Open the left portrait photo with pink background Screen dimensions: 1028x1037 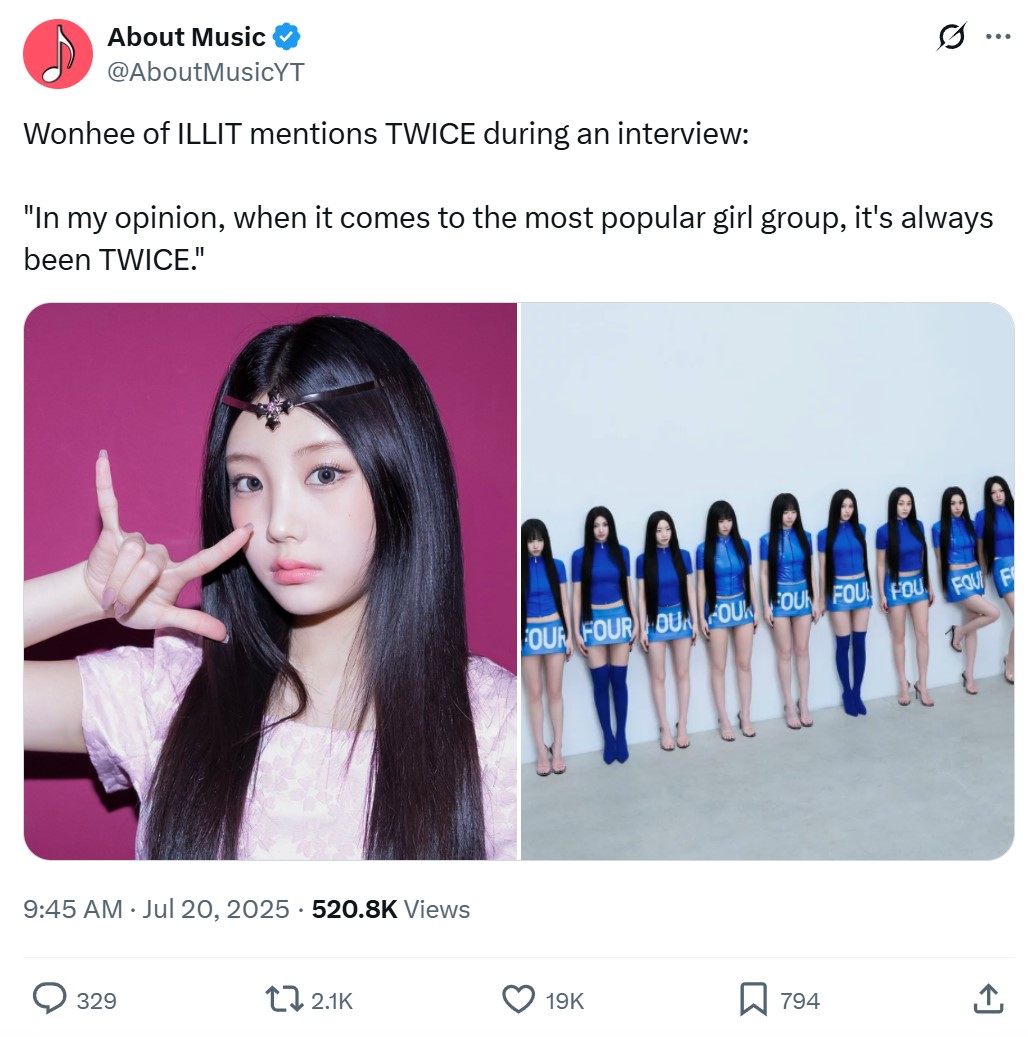[270, 581]
